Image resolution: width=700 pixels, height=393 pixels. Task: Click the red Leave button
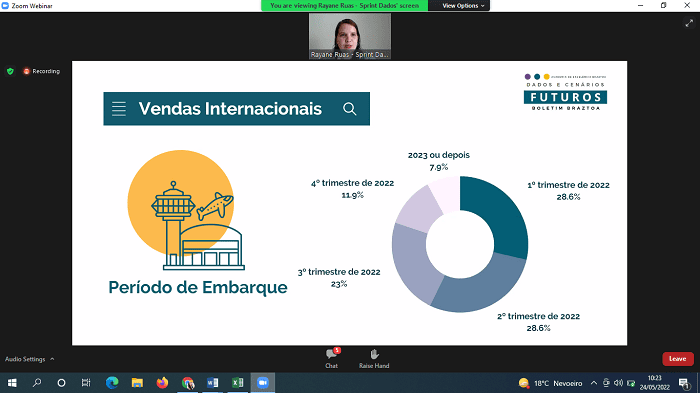pyautogui.click(x=677, y=359)
